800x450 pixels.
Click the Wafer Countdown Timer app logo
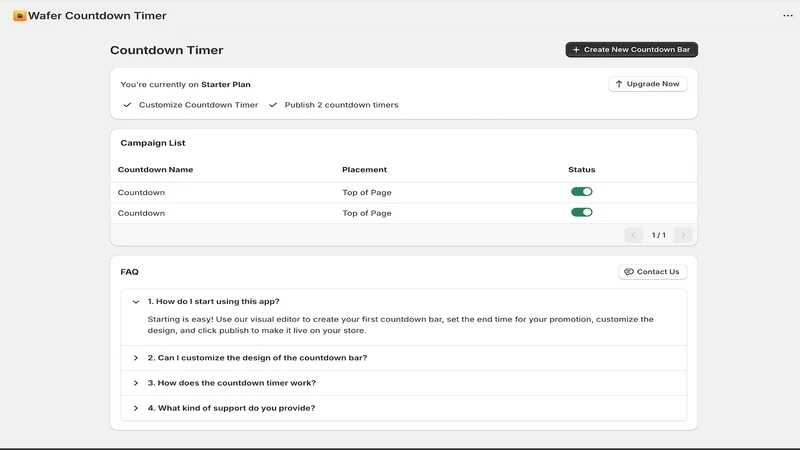[19, 16]
